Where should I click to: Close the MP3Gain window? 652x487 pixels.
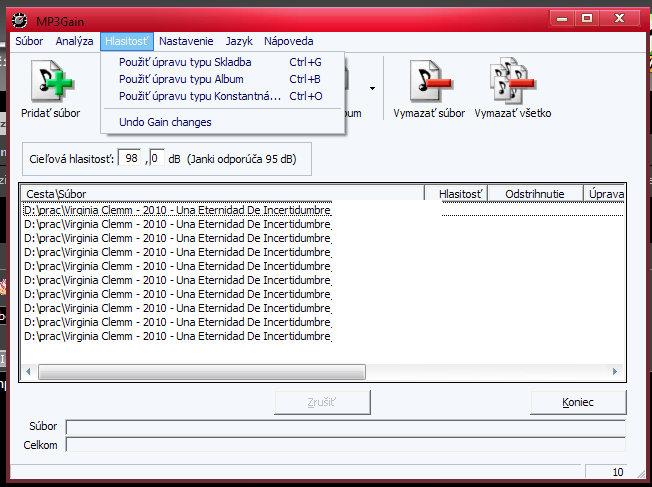[x=620, y=18]
